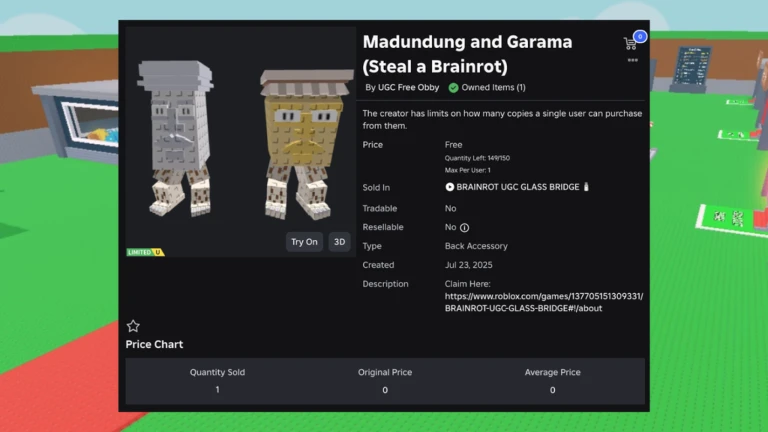Screen dimensions: 768x432
Task: Click the Tradable No value
Action: click(451, 209)
